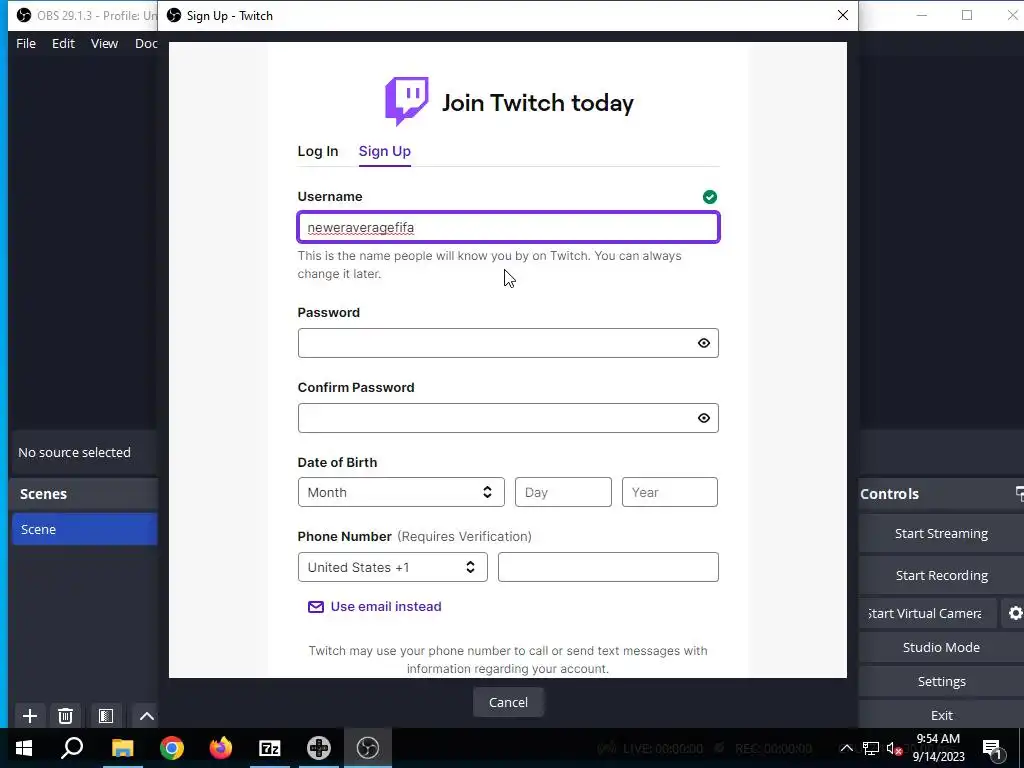
Task: Pop out the Controls dock icon
Action: tap(1019, 494)
